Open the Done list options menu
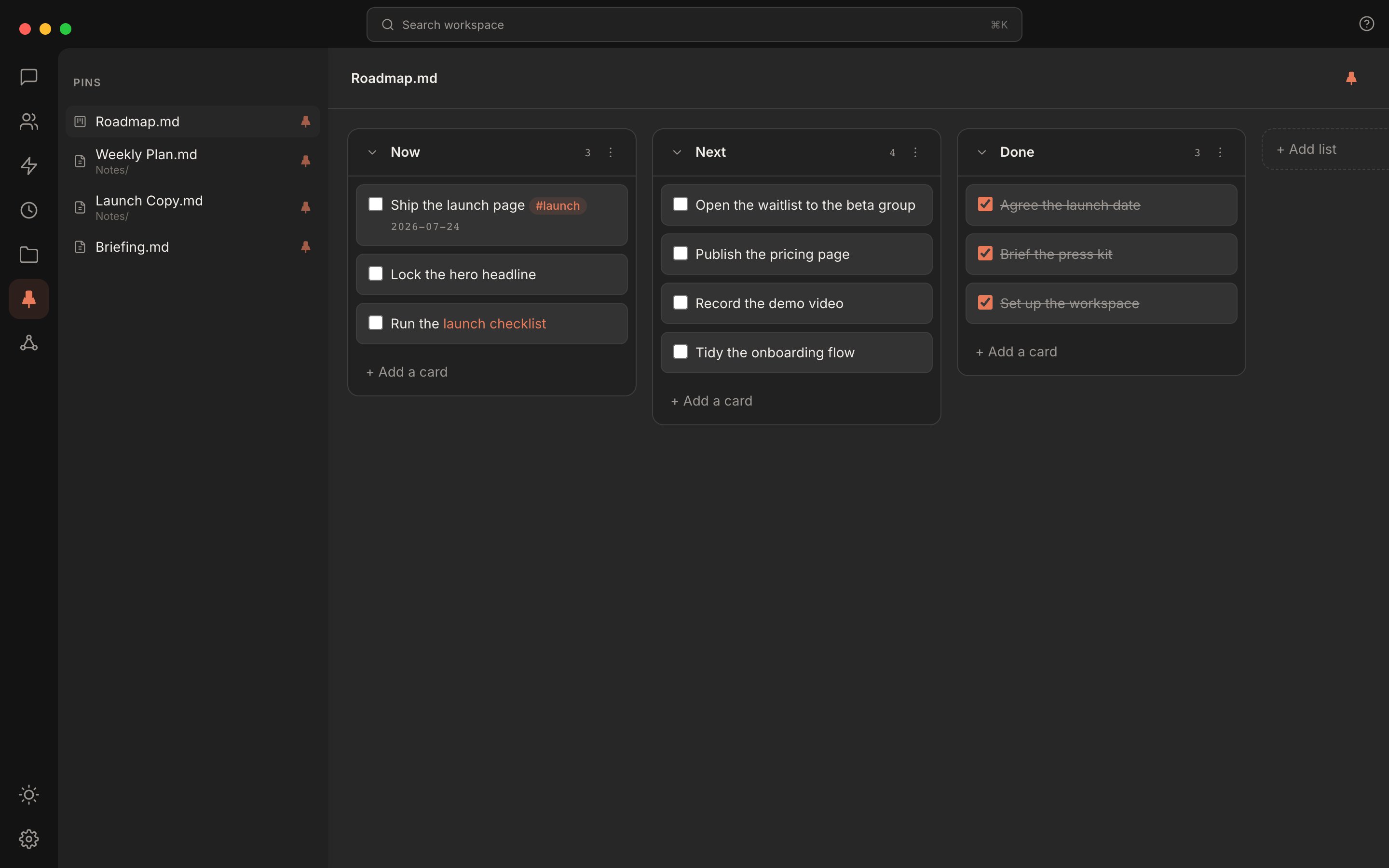The image size is (1389, 868). pos(1220,152)
